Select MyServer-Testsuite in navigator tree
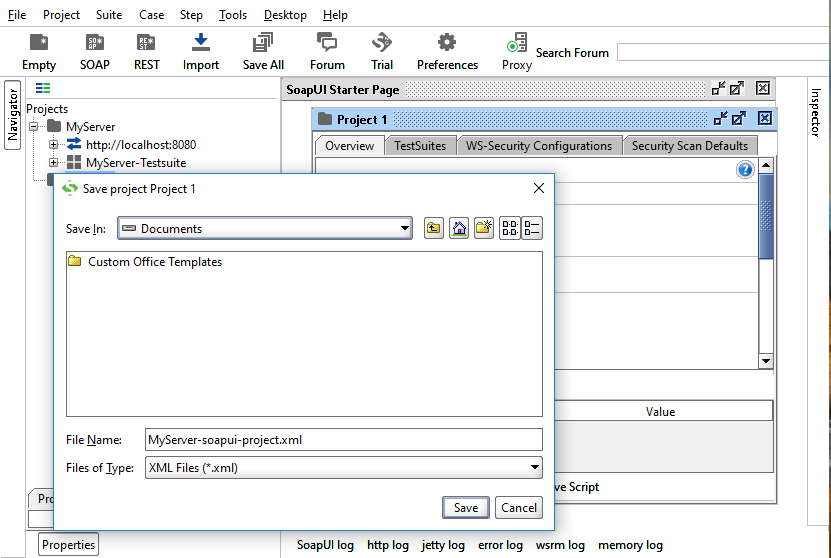 (136, 163)
